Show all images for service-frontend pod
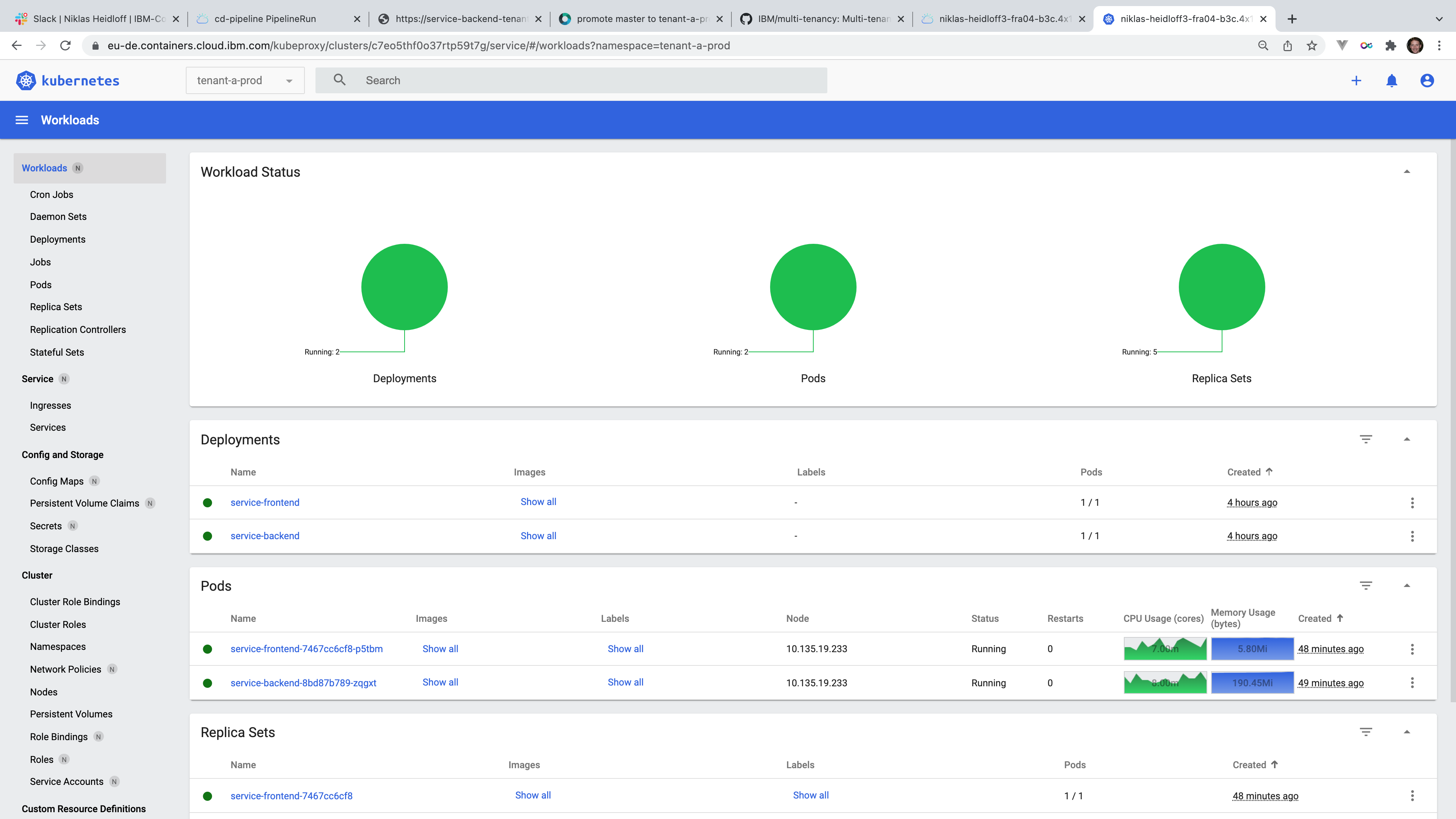Viewport: 1456px width, 819px height. tap(440, 649)
